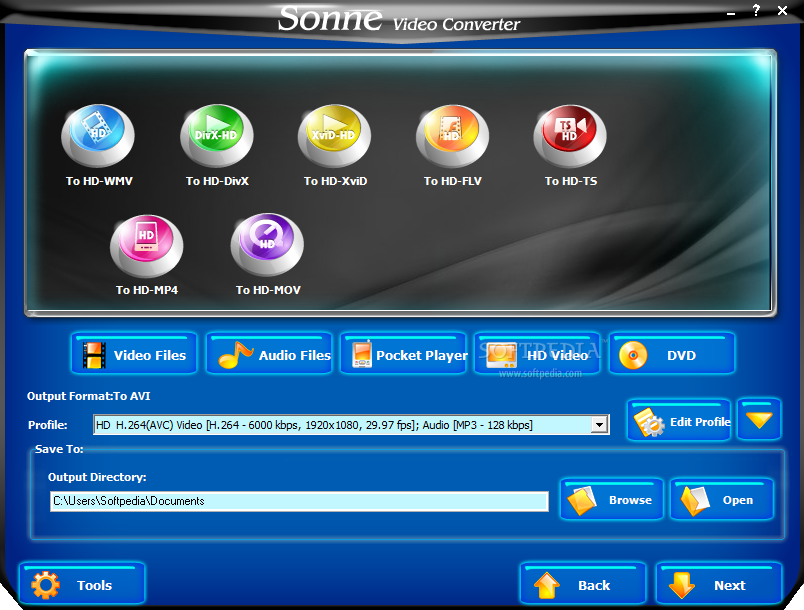Open the Profile combo box dropdown arrow
Viewport: 804px width, 610px height.
coord(599,424)
